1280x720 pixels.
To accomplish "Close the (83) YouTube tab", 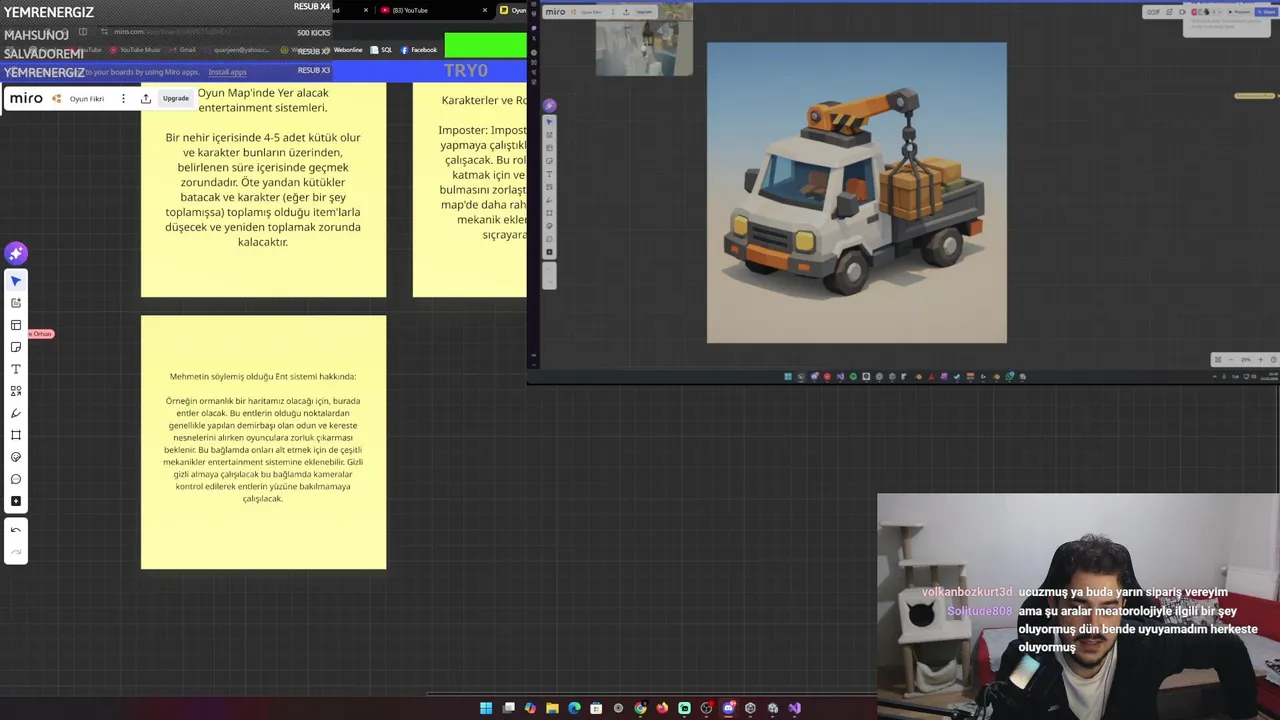I will coord(485,10).
